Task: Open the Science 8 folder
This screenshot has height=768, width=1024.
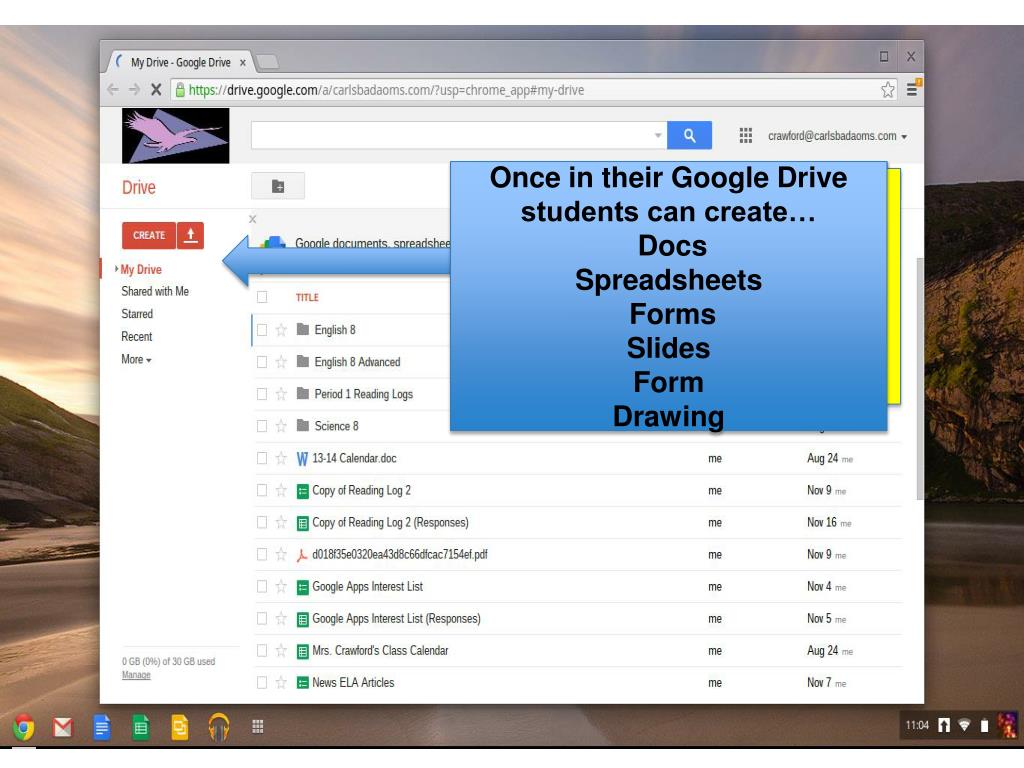Action: (x=336, y=426)
